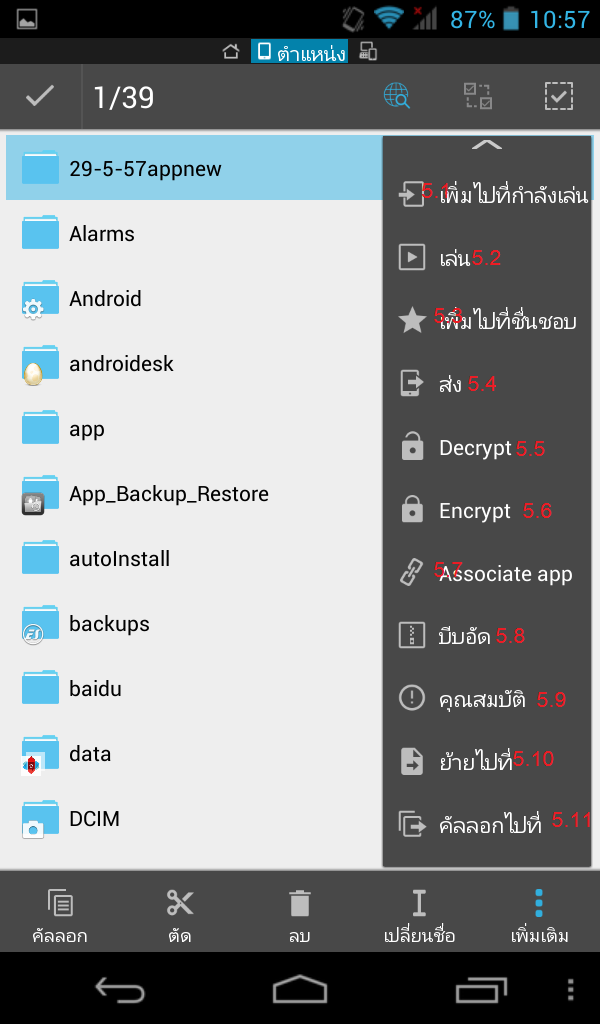Tap the บีบอัด (Compress) menu entry
Viewport: 600px width, 1024px height.
point(465,635)
